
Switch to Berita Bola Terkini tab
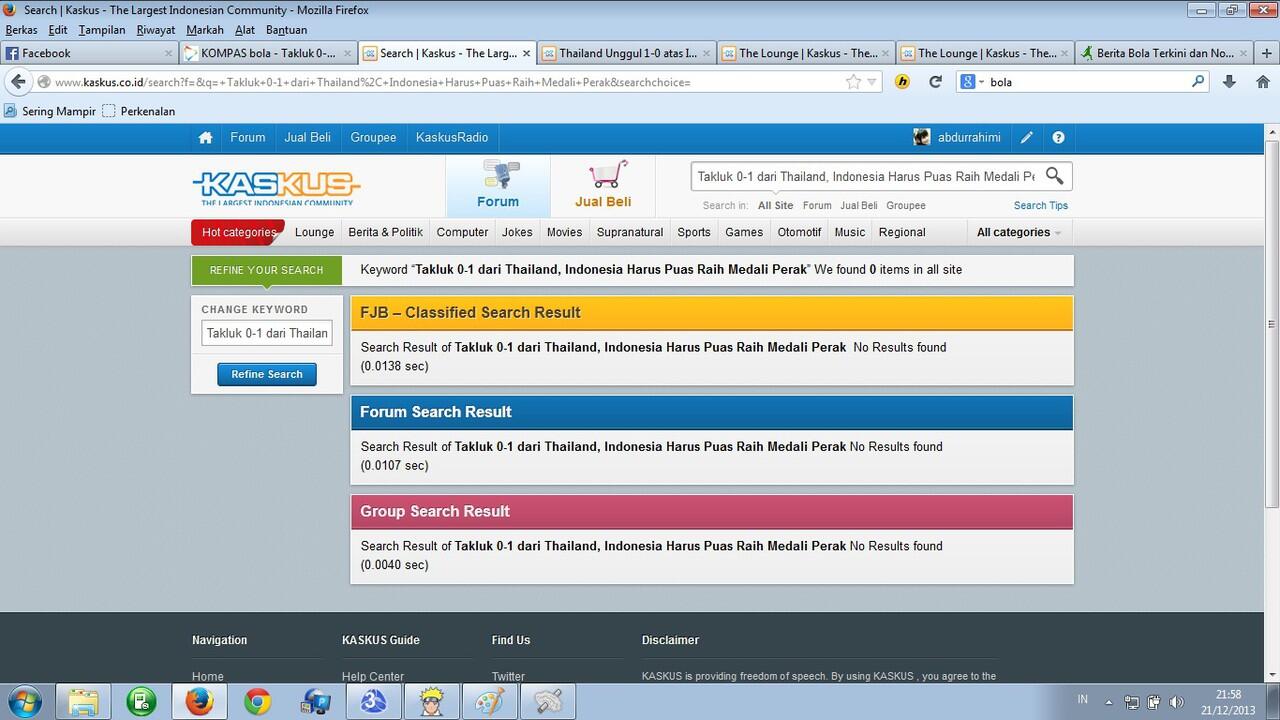[x=1164, y=53]
